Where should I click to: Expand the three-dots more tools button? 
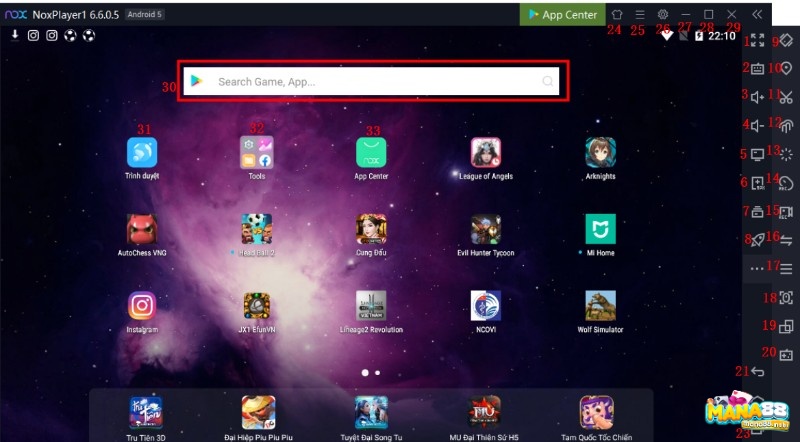(757, 268)
